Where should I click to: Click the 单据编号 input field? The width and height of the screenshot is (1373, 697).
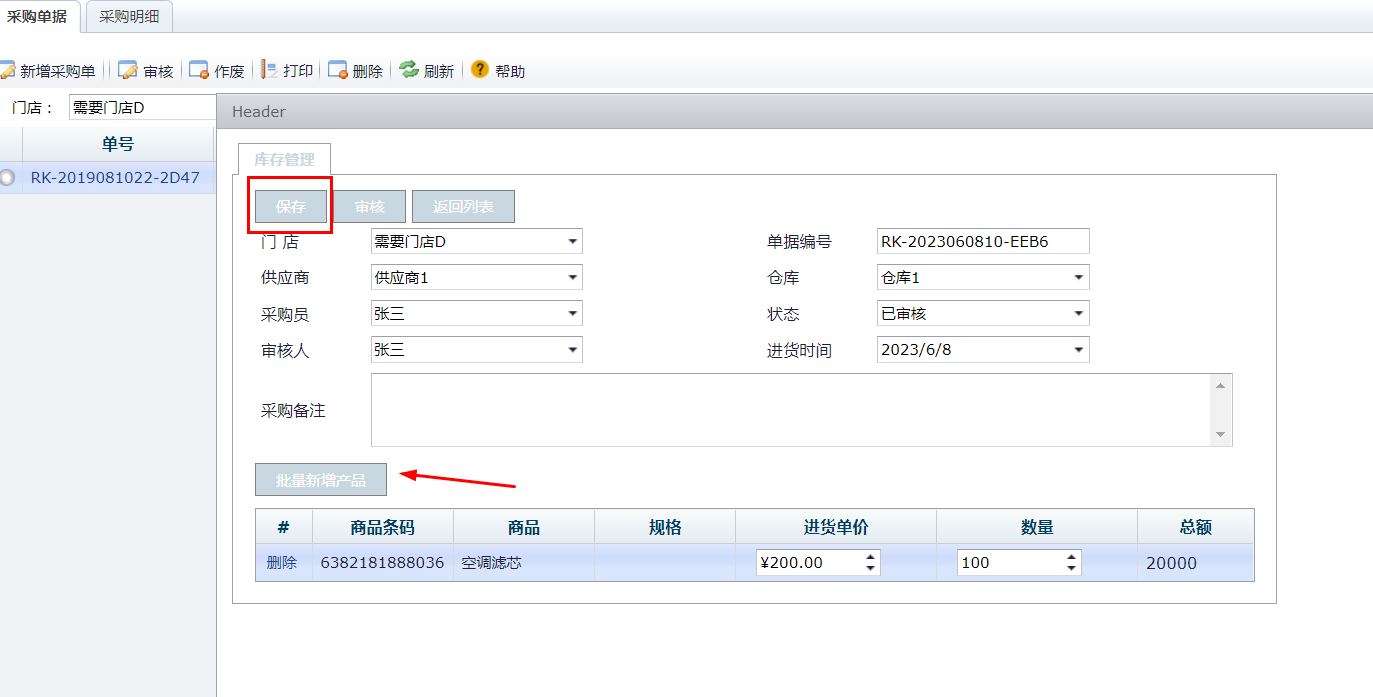click(983, 241)
